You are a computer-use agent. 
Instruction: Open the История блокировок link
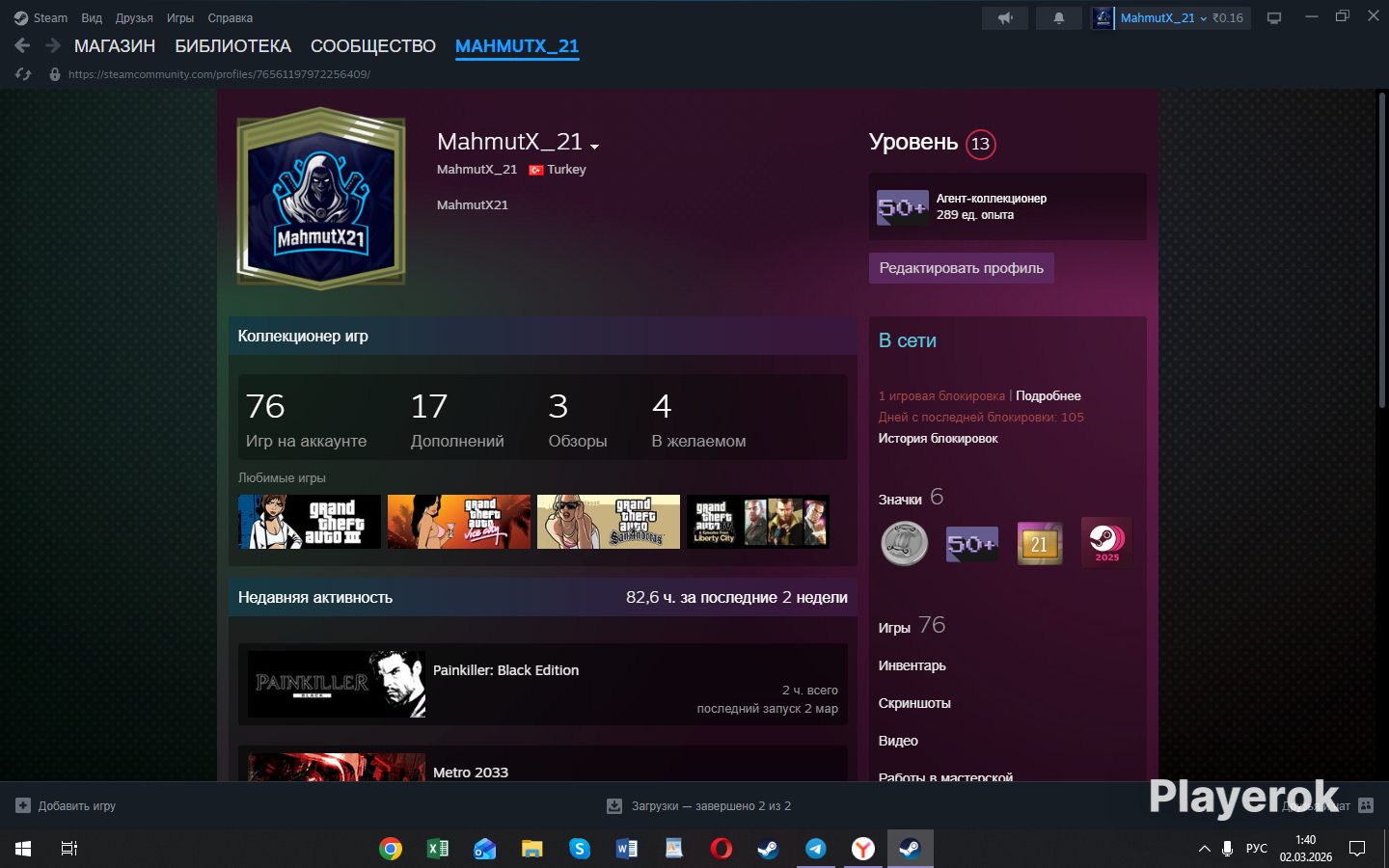(938, 438)
